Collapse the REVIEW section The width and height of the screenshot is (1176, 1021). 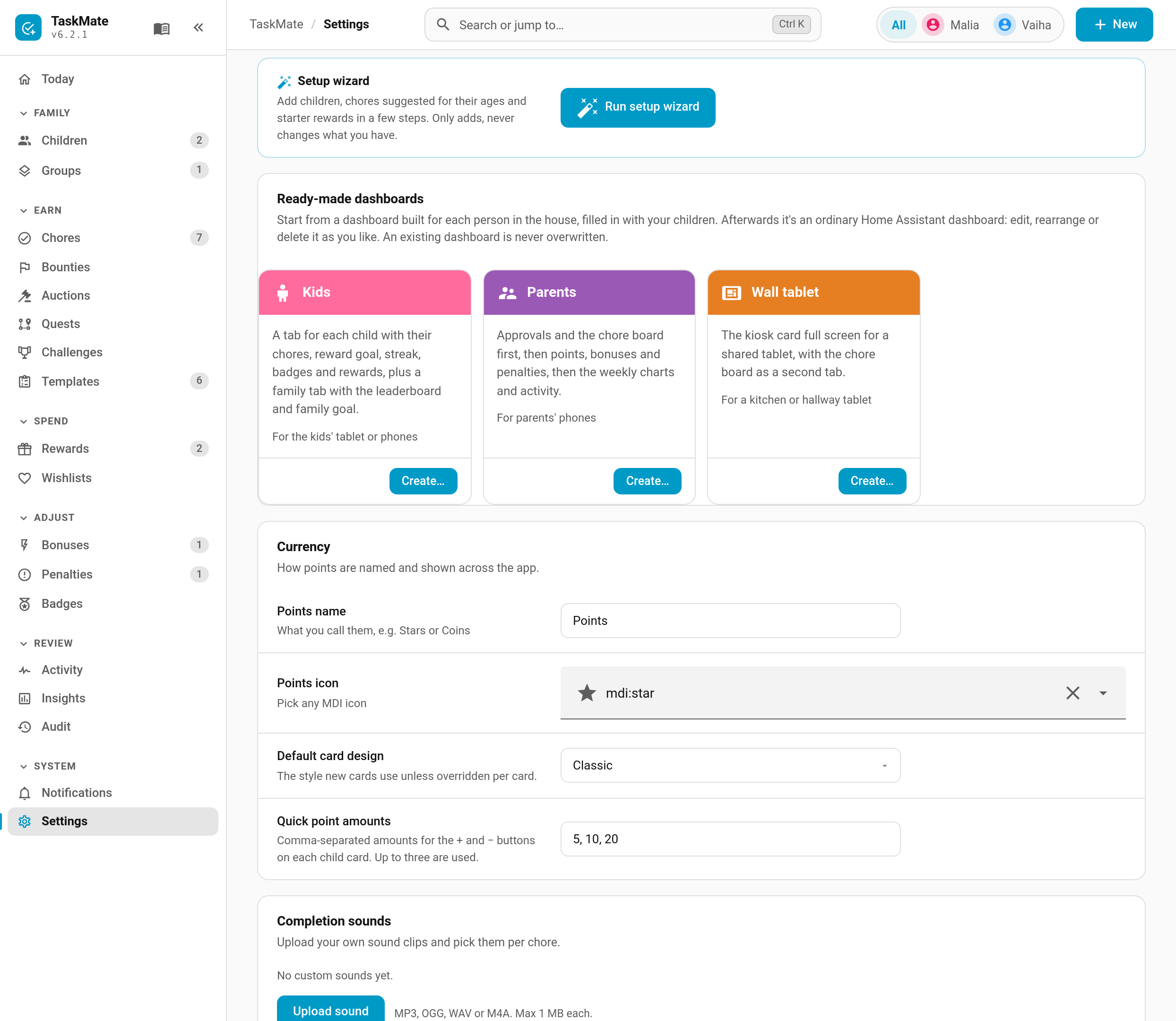point(45,643)
